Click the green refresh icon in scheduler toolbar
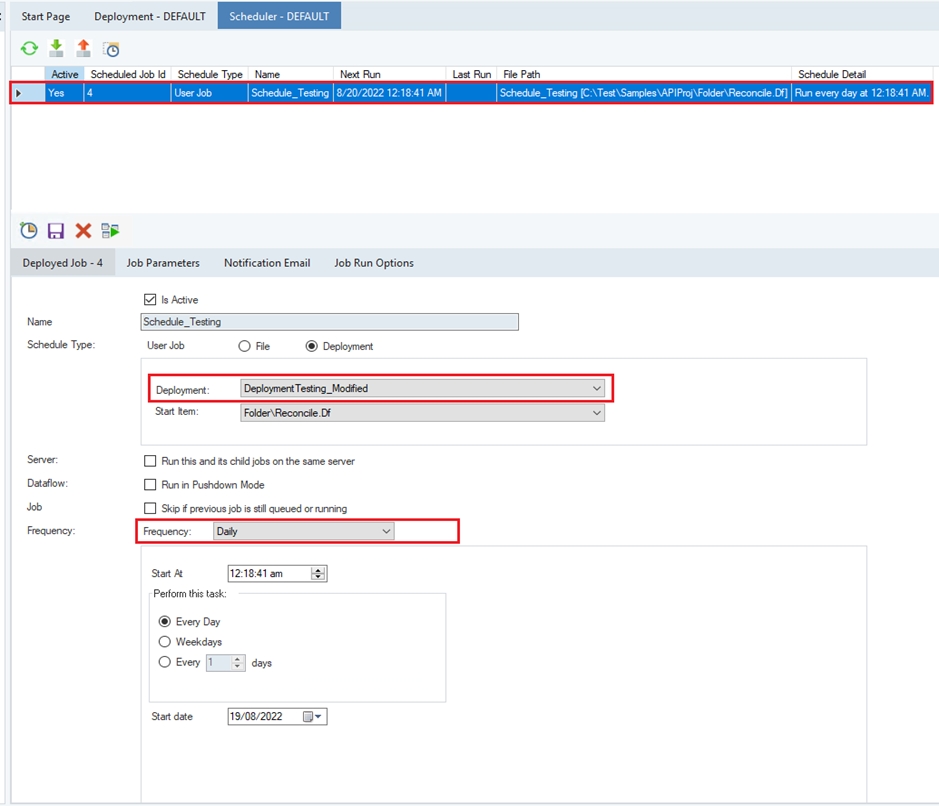Screen dimensions: 939x806 click(x=30, y=48)
